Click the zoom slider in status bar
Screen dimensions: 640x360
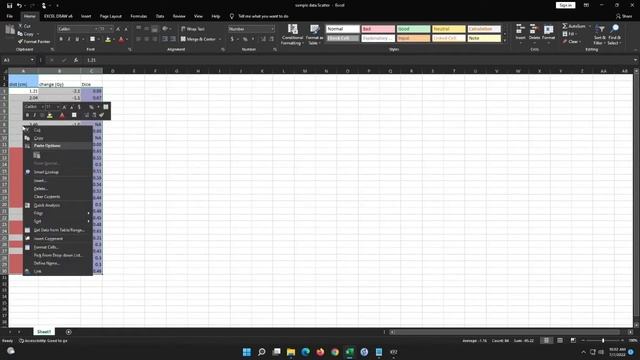[x=603, y=340]
